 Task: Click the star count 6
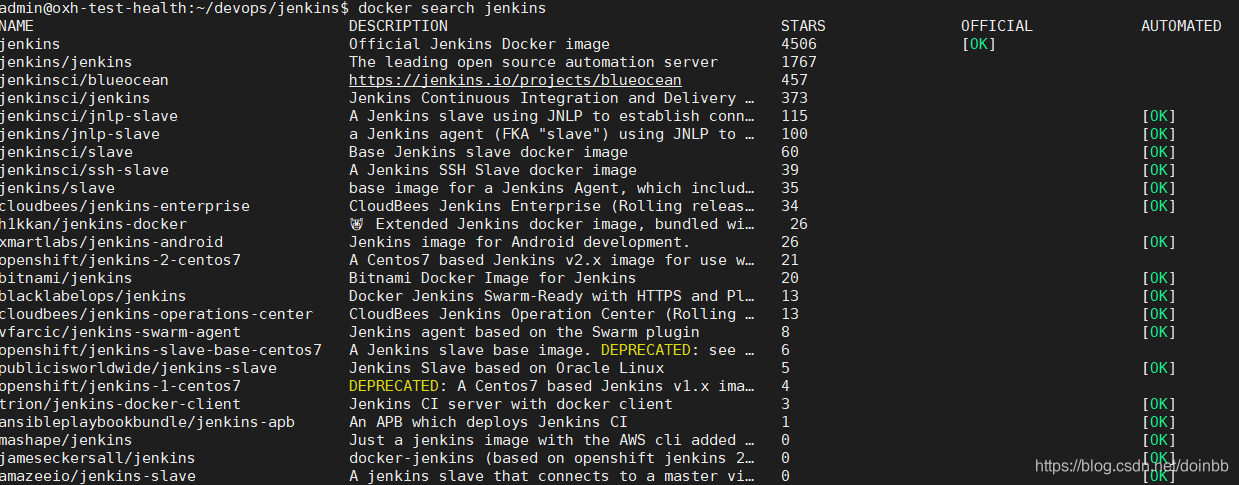click(x=785, y=350)
